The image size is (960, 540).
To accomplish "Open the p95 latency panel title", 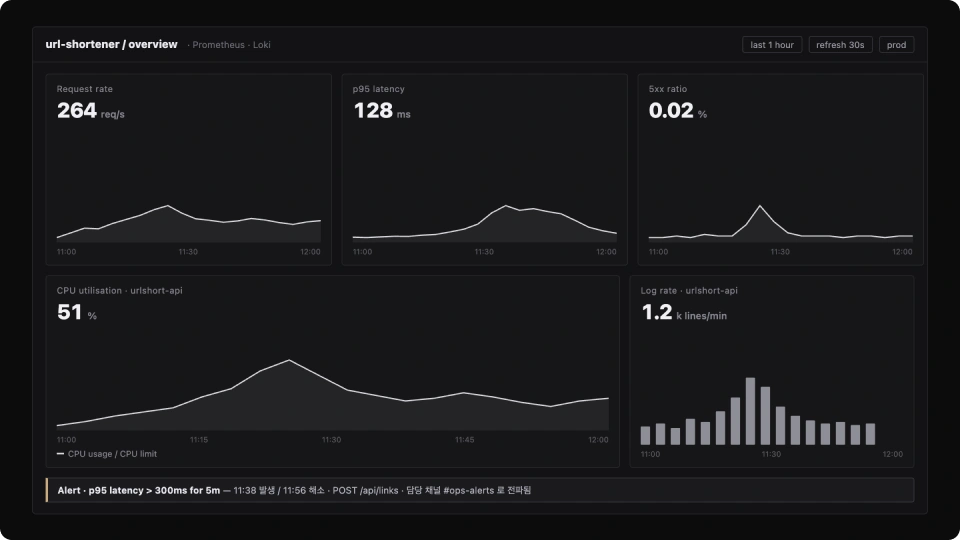I will (x=378, y=89).
